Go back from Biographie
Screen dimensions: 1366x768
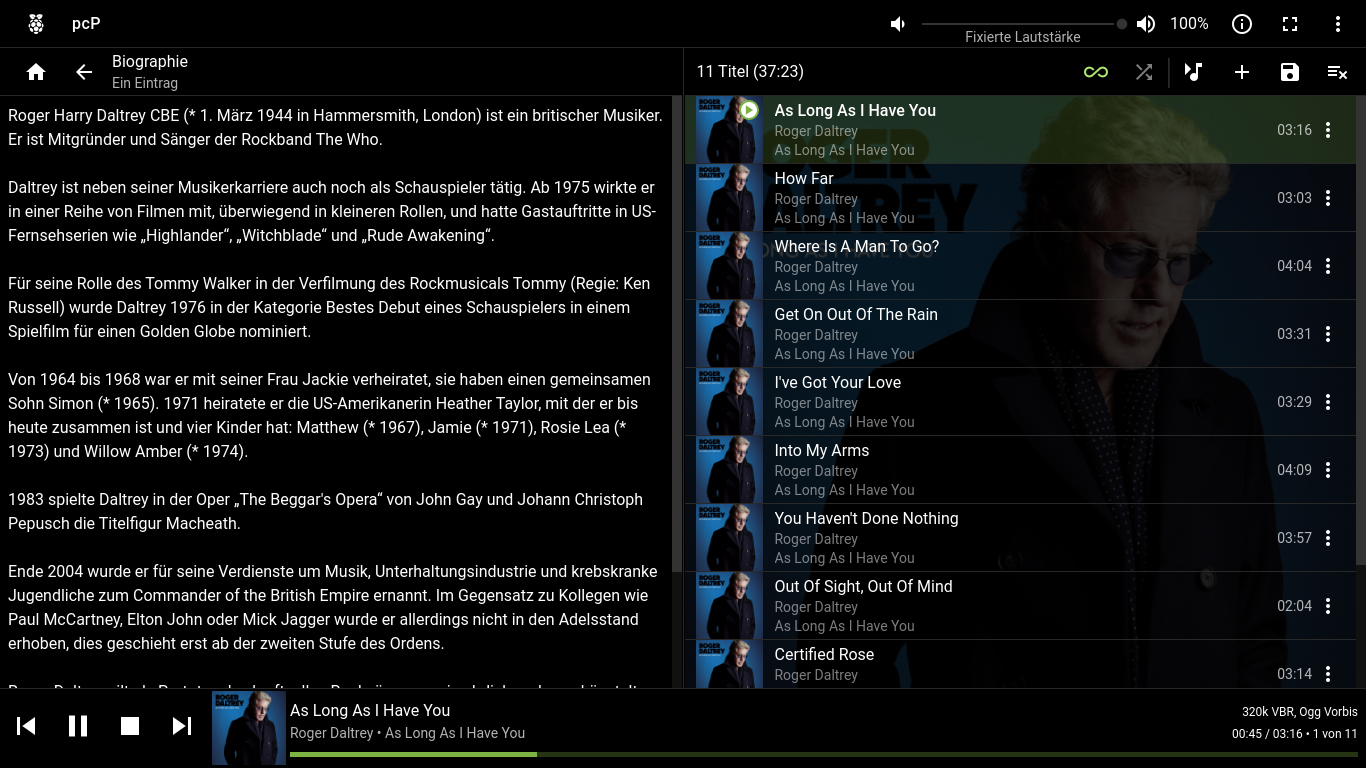[84, 72]
